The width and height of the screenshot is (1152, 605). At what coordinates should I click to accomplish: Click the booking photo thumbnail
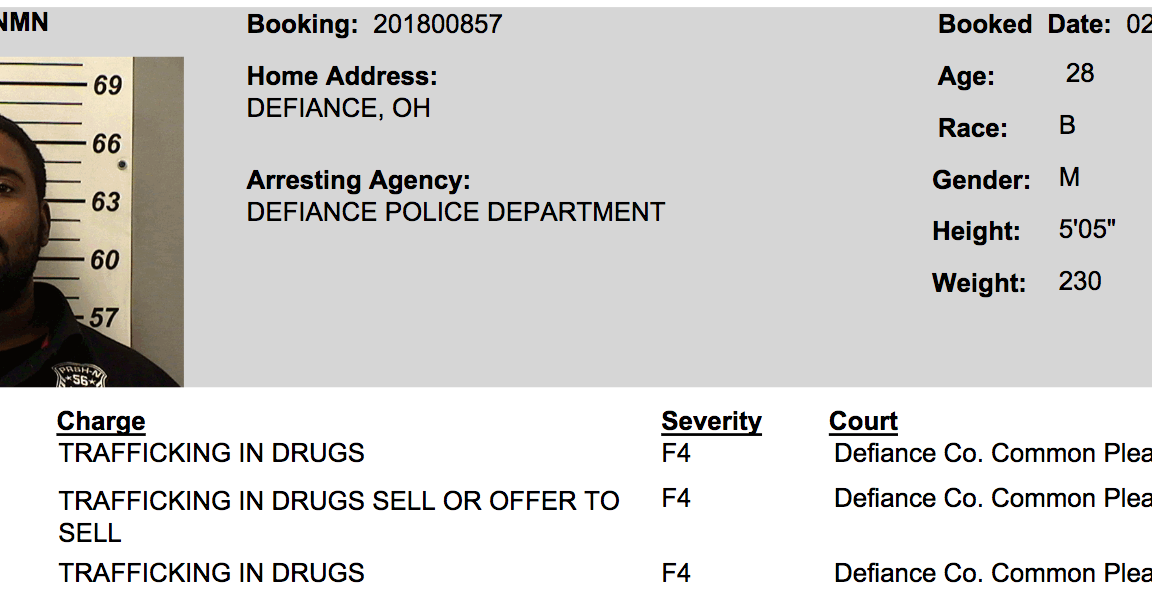(x=90, y=222)
